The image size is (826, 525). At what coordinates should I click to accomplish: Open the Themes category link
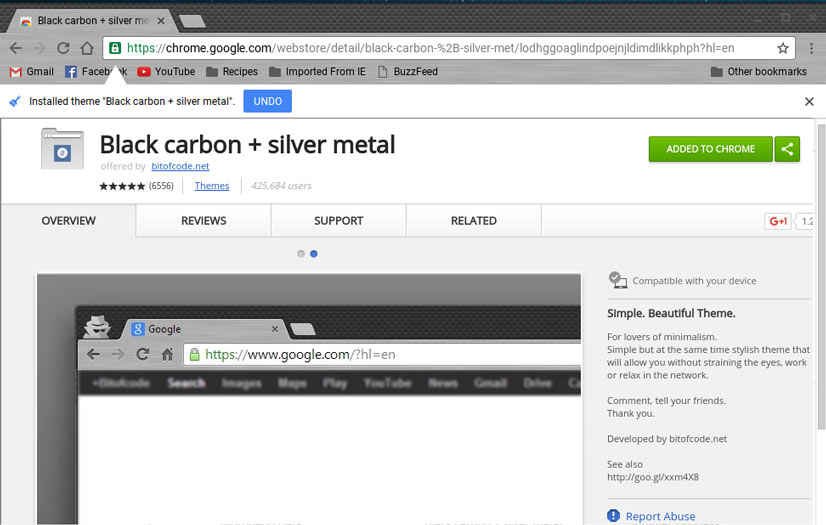[212, 185]
